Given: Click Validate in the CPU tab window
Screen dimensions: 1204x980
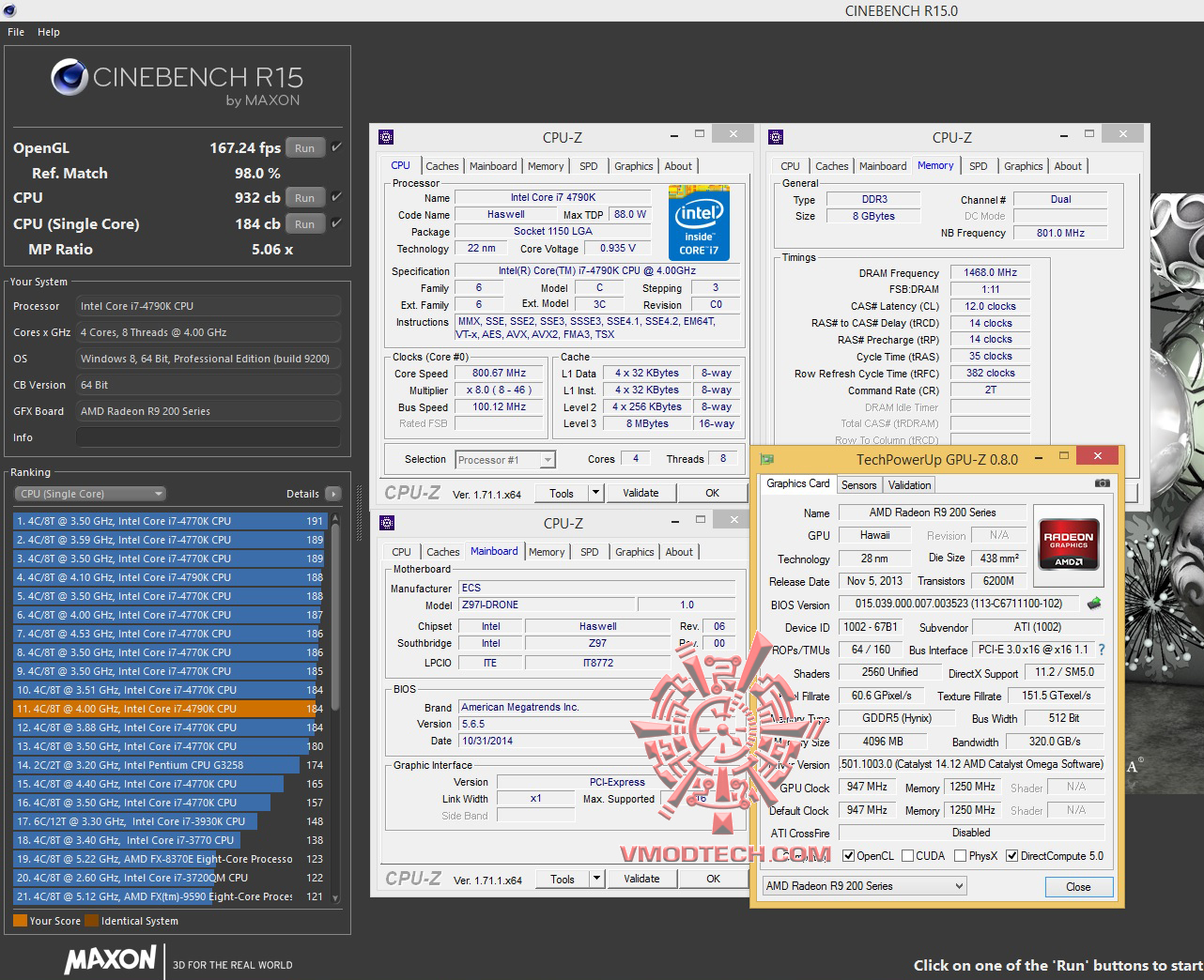Looking at the screenshot, I should (641, 493).
